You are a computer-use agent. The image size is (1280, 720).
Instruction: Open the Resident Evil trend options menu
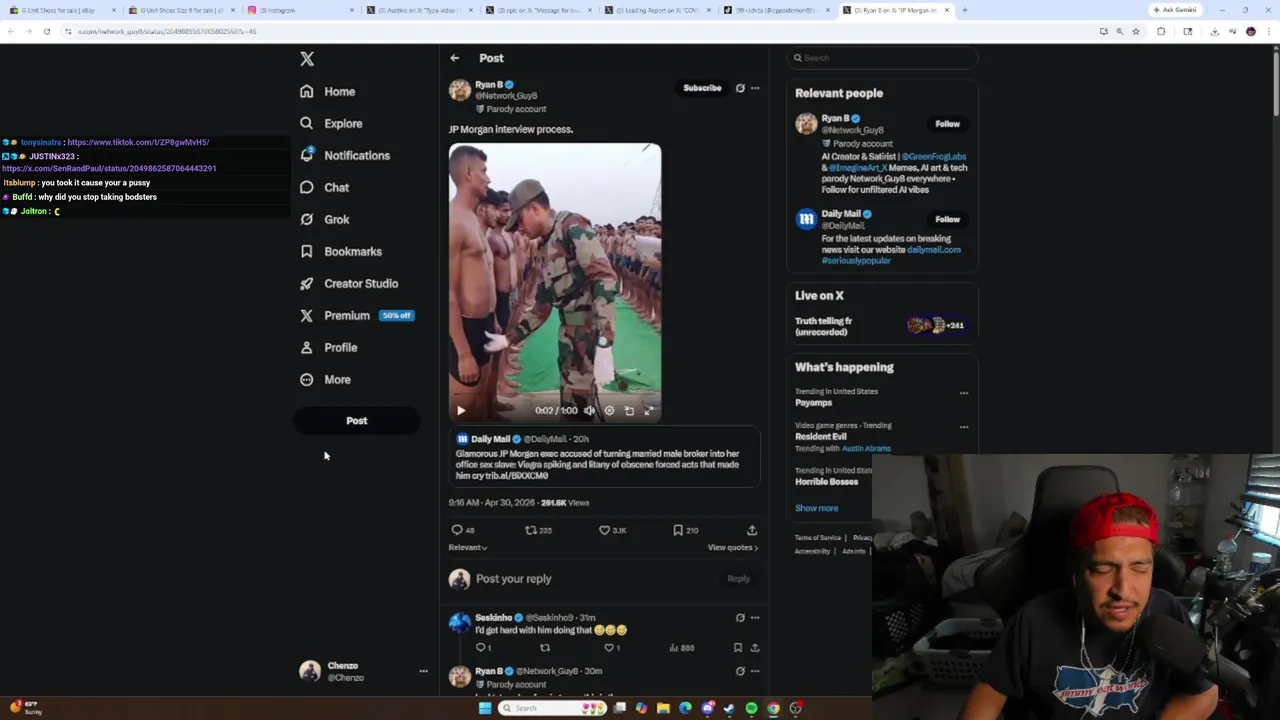(964, 427)
